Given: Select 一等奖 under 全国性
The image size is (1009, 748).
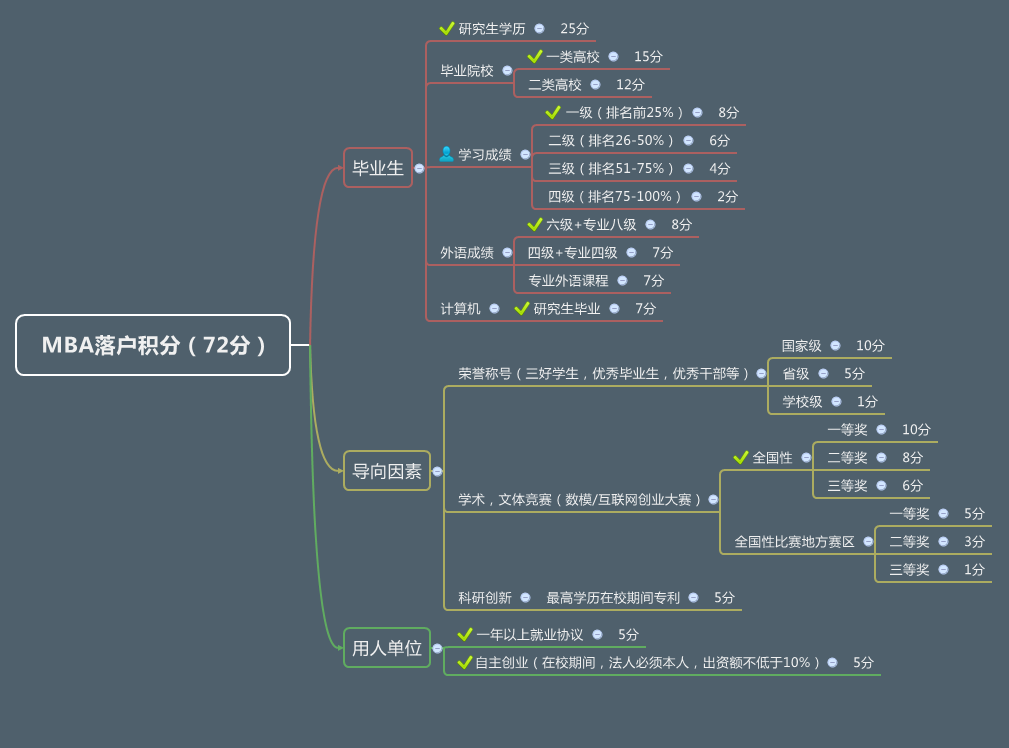Looking at the screenshot, I should 847,429.
